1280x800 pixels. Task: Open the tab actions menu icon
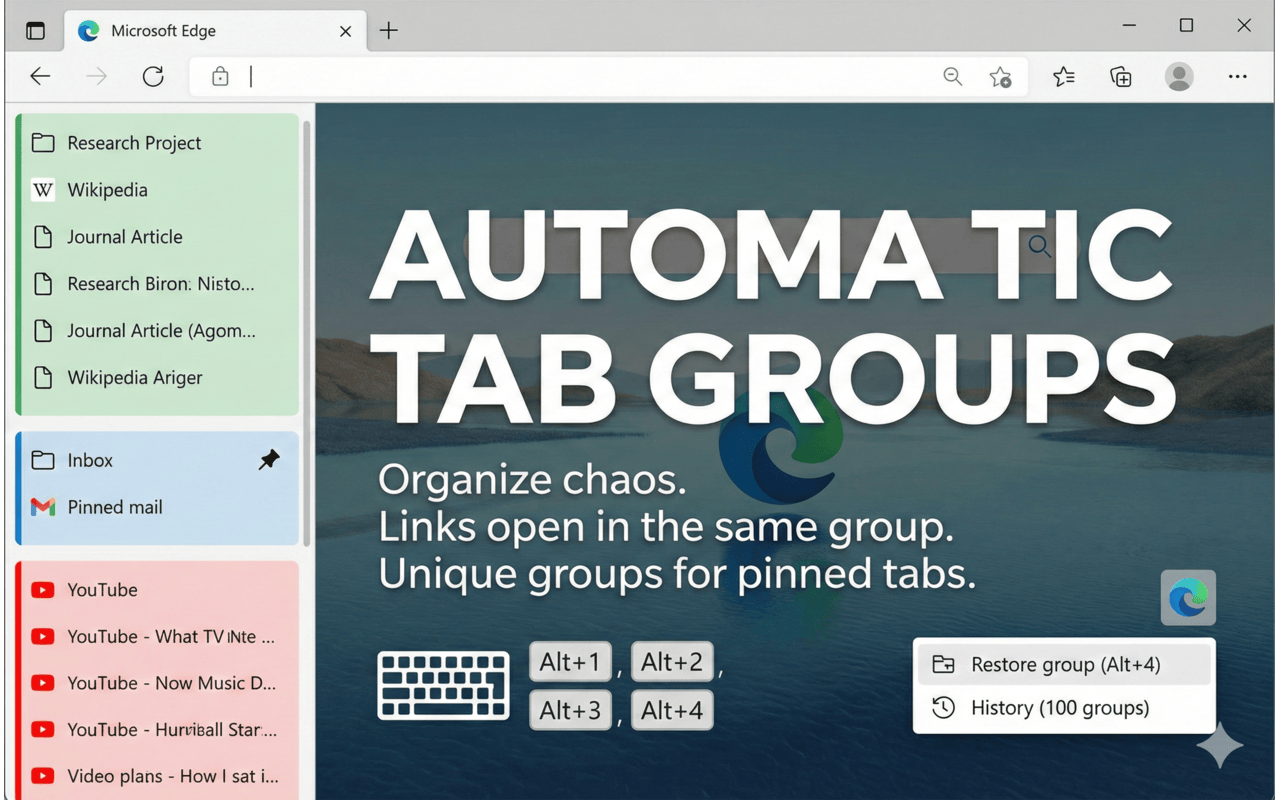[x=36, y=30]
